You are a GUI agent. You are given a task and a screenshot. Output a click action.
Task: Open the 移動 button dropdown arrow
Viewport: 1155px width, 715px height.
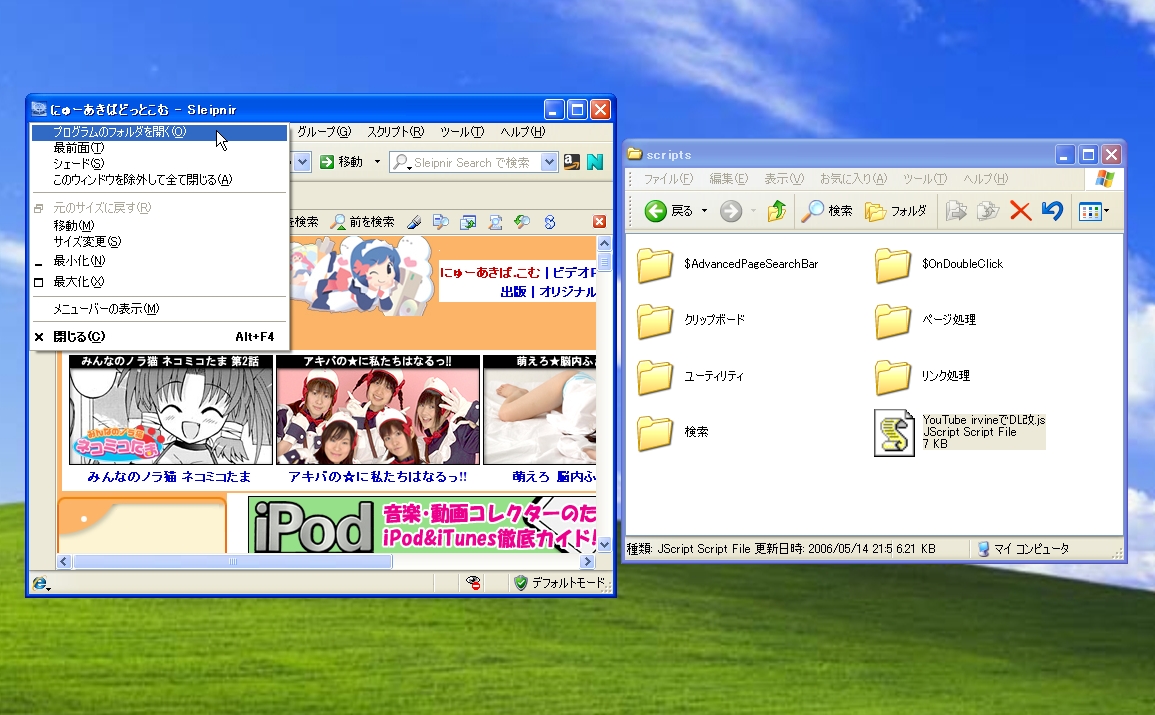(377, 162)
